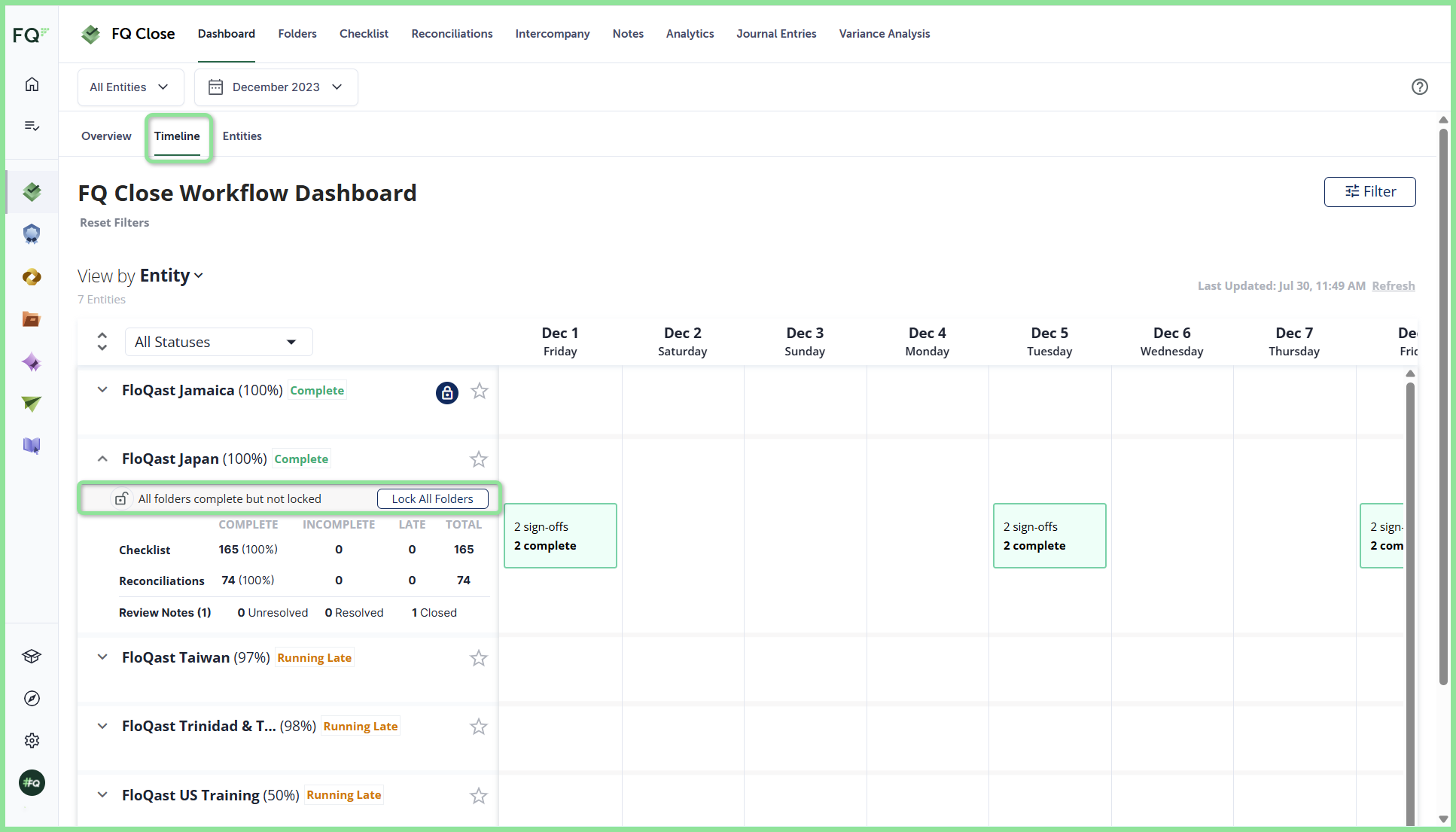The image size is (1456, 832).
Task: Click the page scrollbar down arrow
Action: (1443, 819)
